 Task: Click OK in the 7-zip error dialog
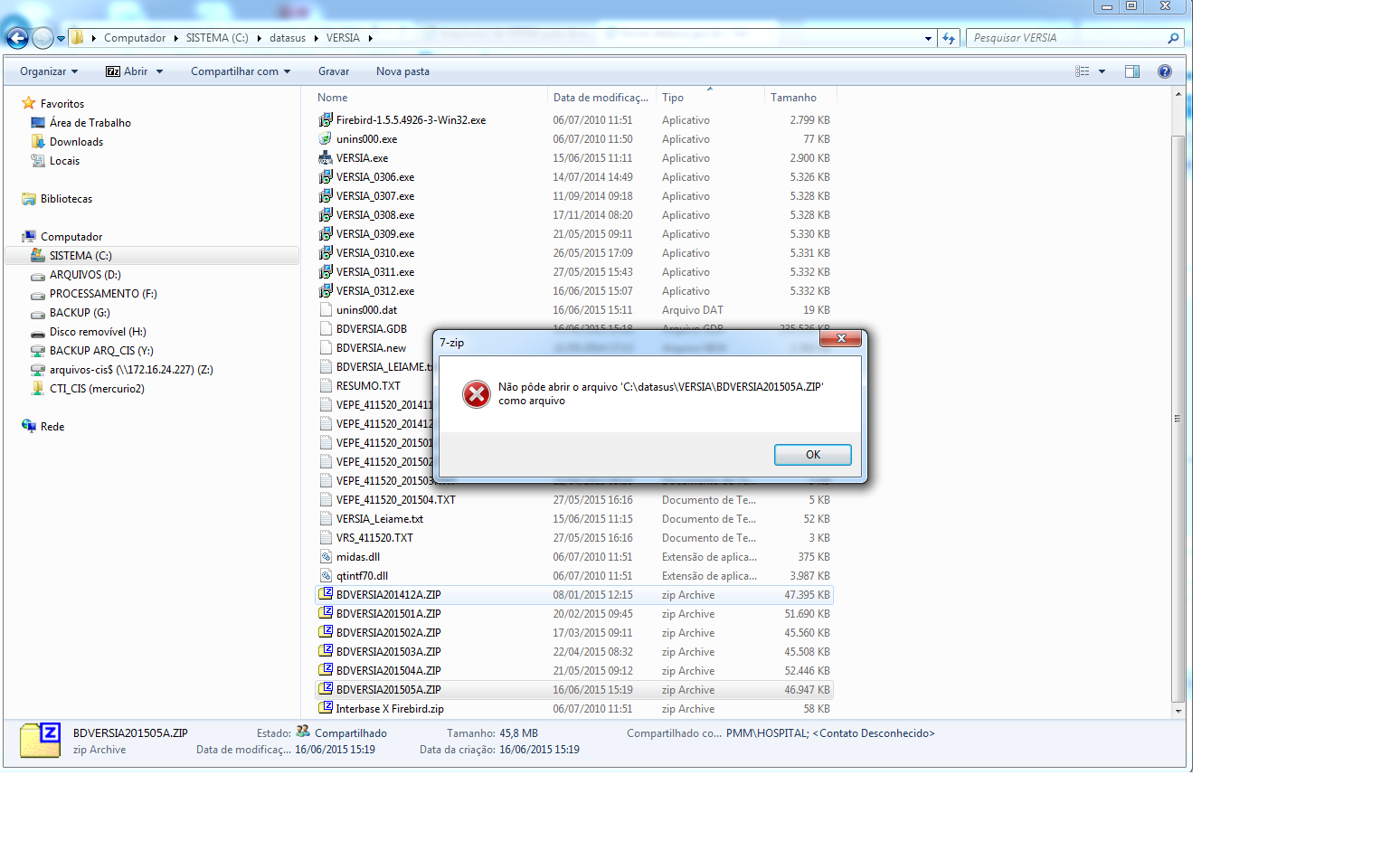click(812, 455)
